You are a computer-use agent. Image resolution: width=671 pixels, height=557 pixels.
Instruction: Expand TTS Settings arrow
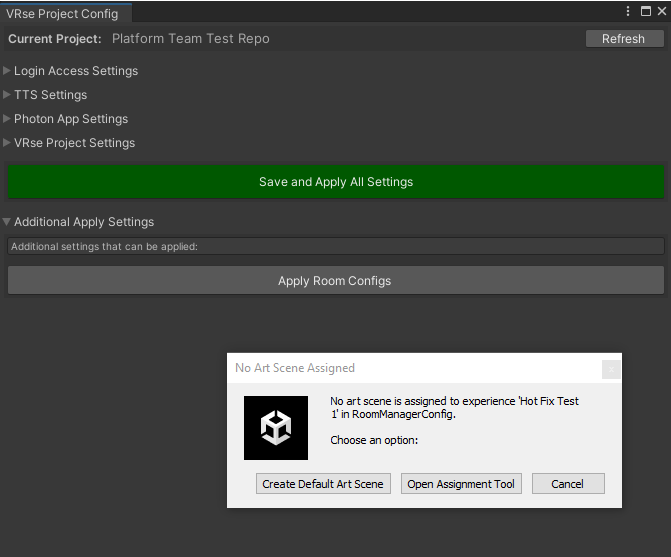tap(6, 95)
